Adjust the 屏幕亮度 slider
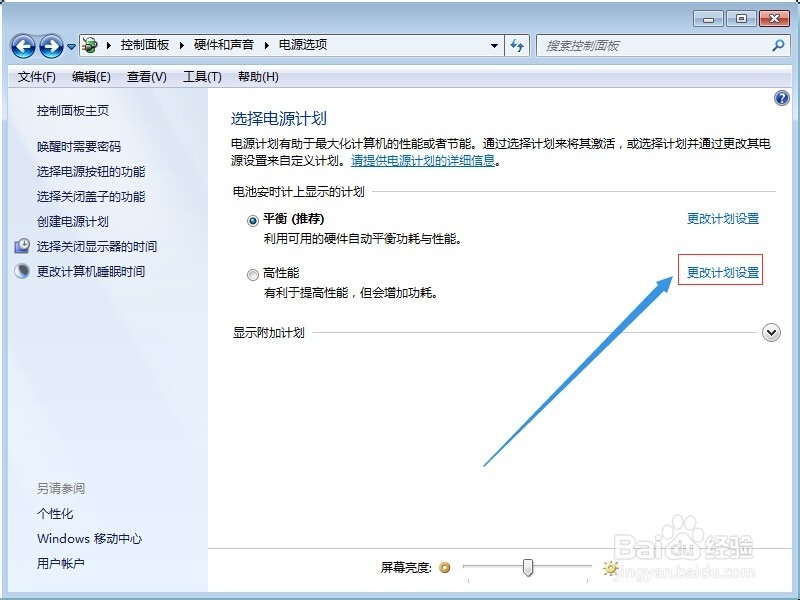The height and width of the screenshot is (600, 800). coord(528,568)
